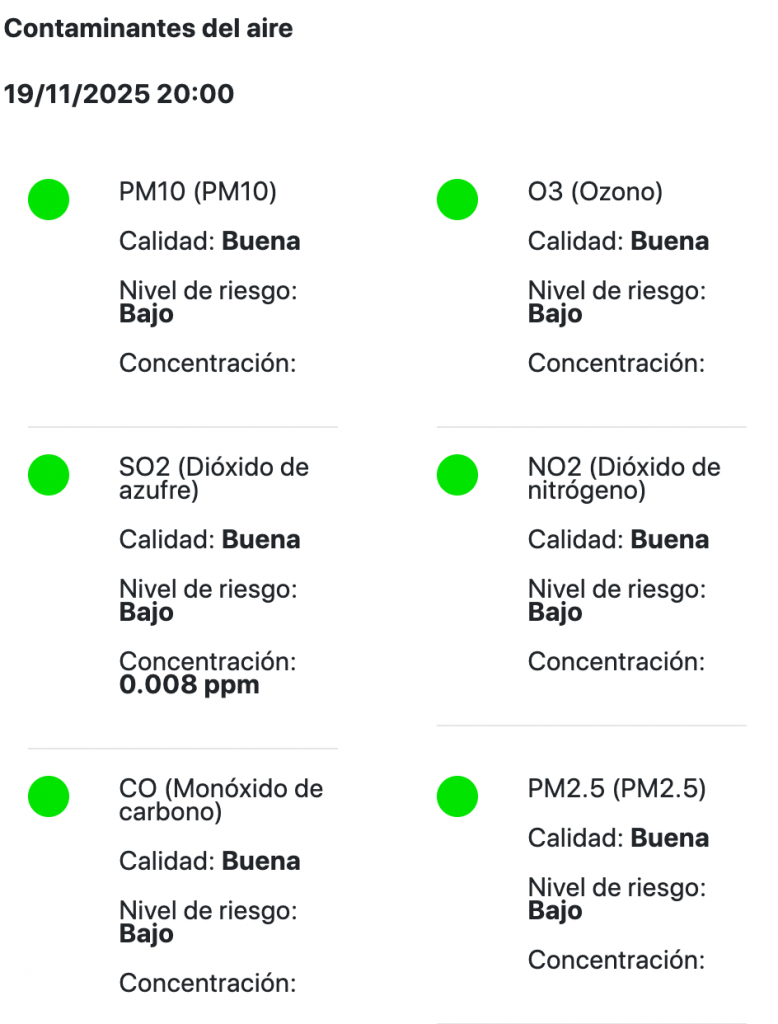Select the green CO quality indicator
The width and height of the screenshot is (778, 1024).
click(x=48, y=797)
